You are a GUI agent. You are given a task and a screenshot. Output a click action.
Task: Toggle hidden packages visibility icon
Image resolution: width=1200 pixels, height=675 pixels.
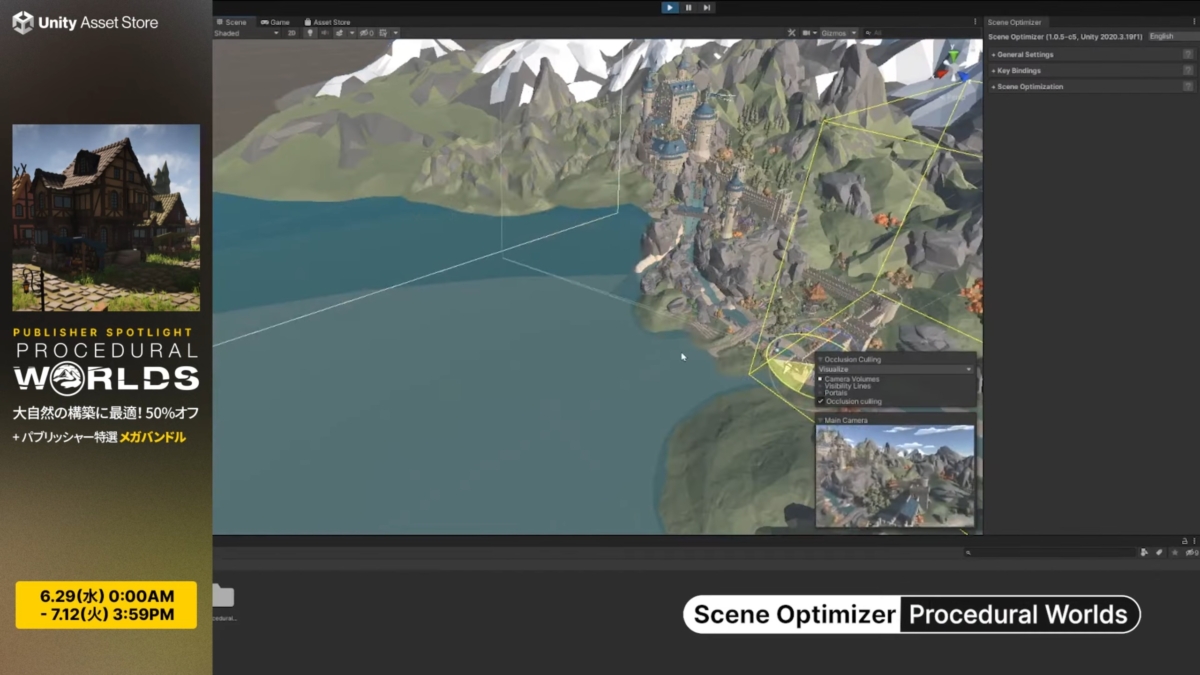tap(1190, 552)
